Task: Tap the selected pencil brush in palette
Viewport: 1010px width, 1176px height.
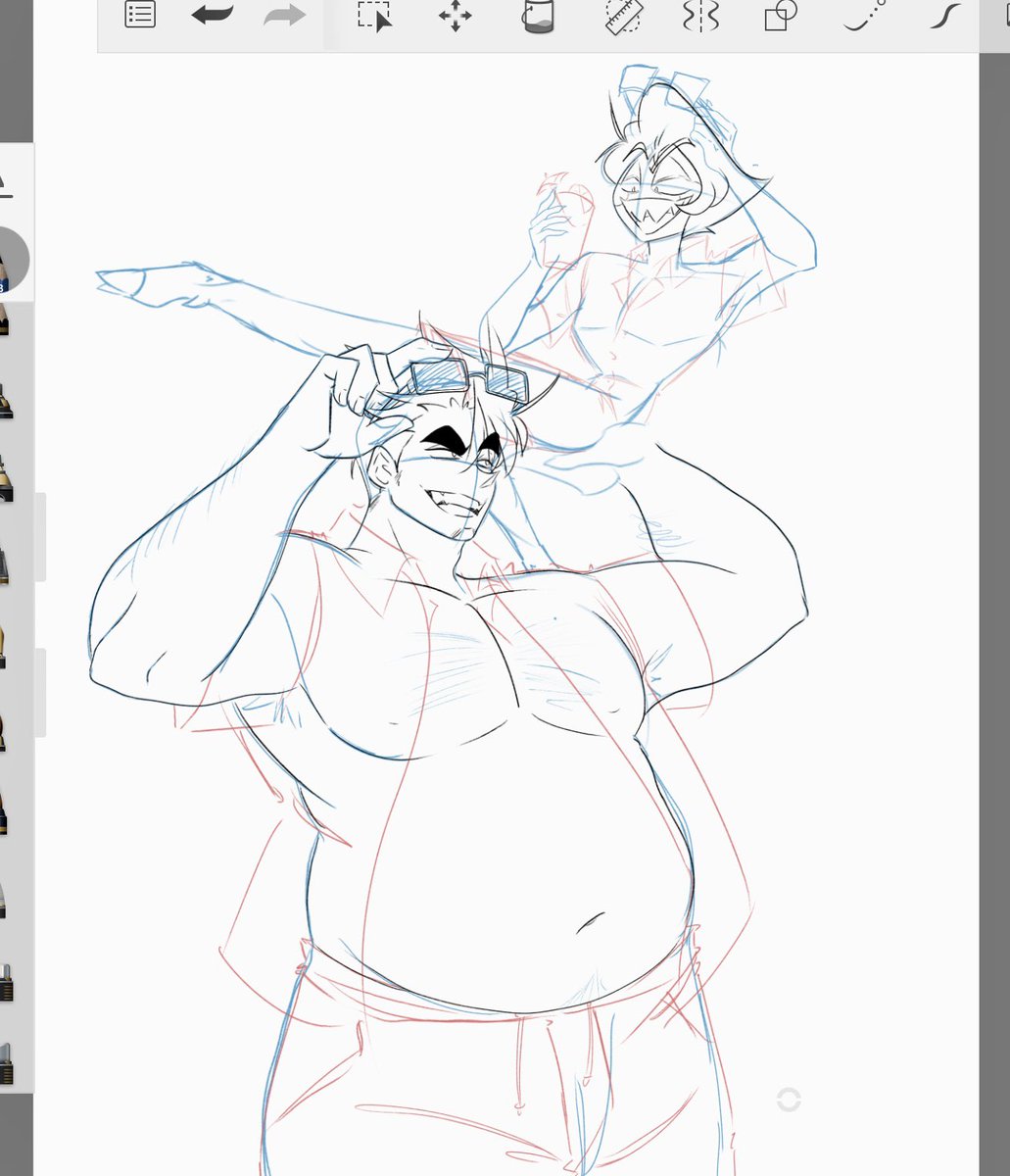Action: tap(12, 261)
